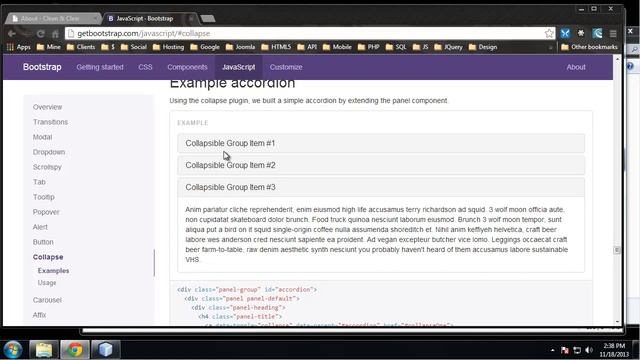Jump to Alert in the sidebar

pyautogui.click(x=40, y=227)
